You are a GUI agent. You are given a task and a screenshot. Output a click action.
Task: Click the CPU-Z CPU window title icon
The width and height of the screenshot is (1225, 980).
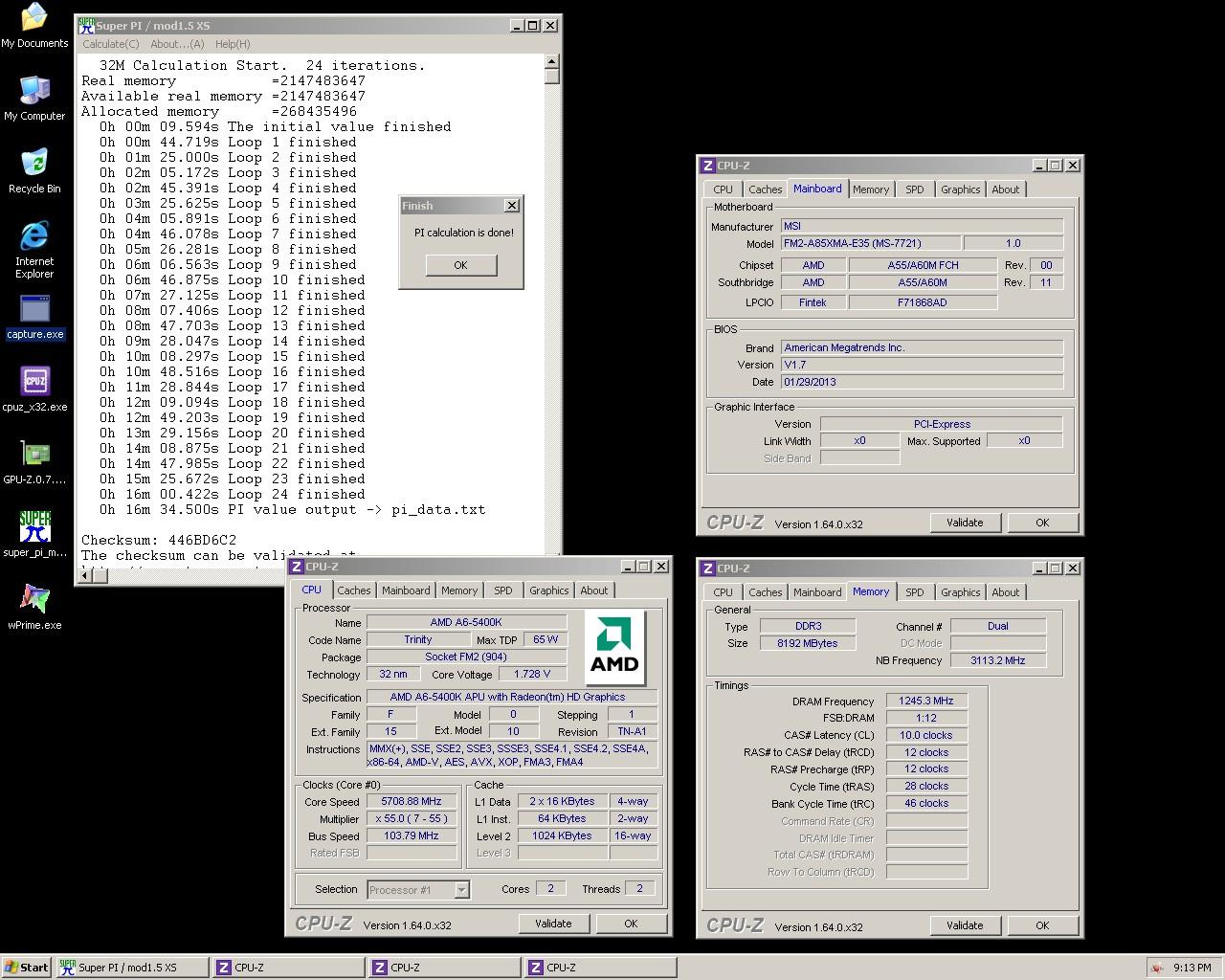point(297,567)
